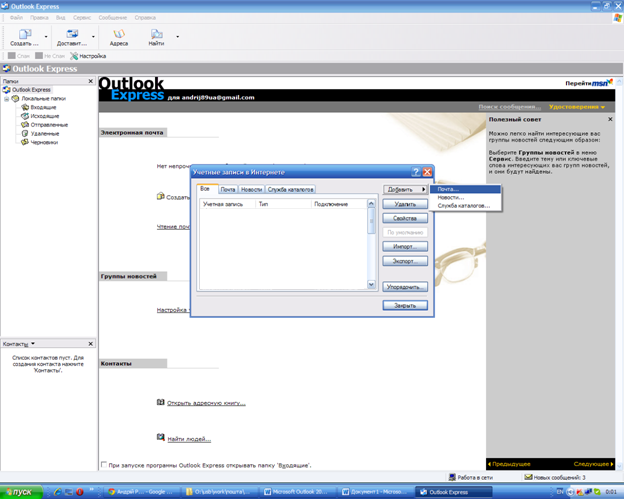Click the accounts list scrollbar thumb
This screenshot has height=499, width=624.
371,221
